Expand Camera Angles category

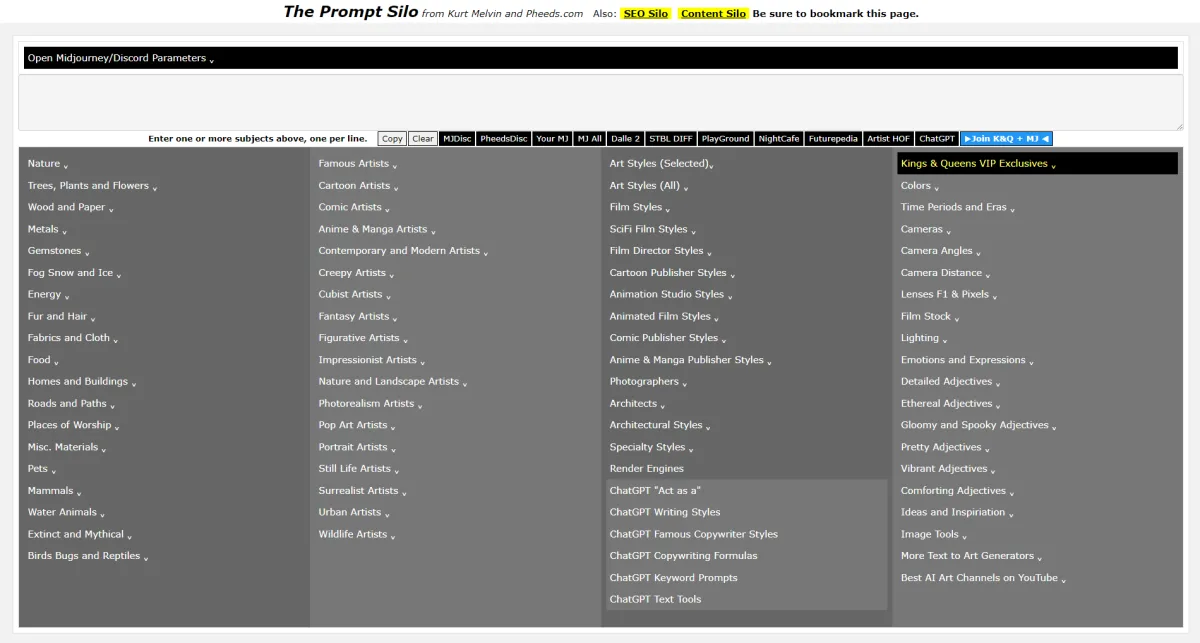click(941, 252)
